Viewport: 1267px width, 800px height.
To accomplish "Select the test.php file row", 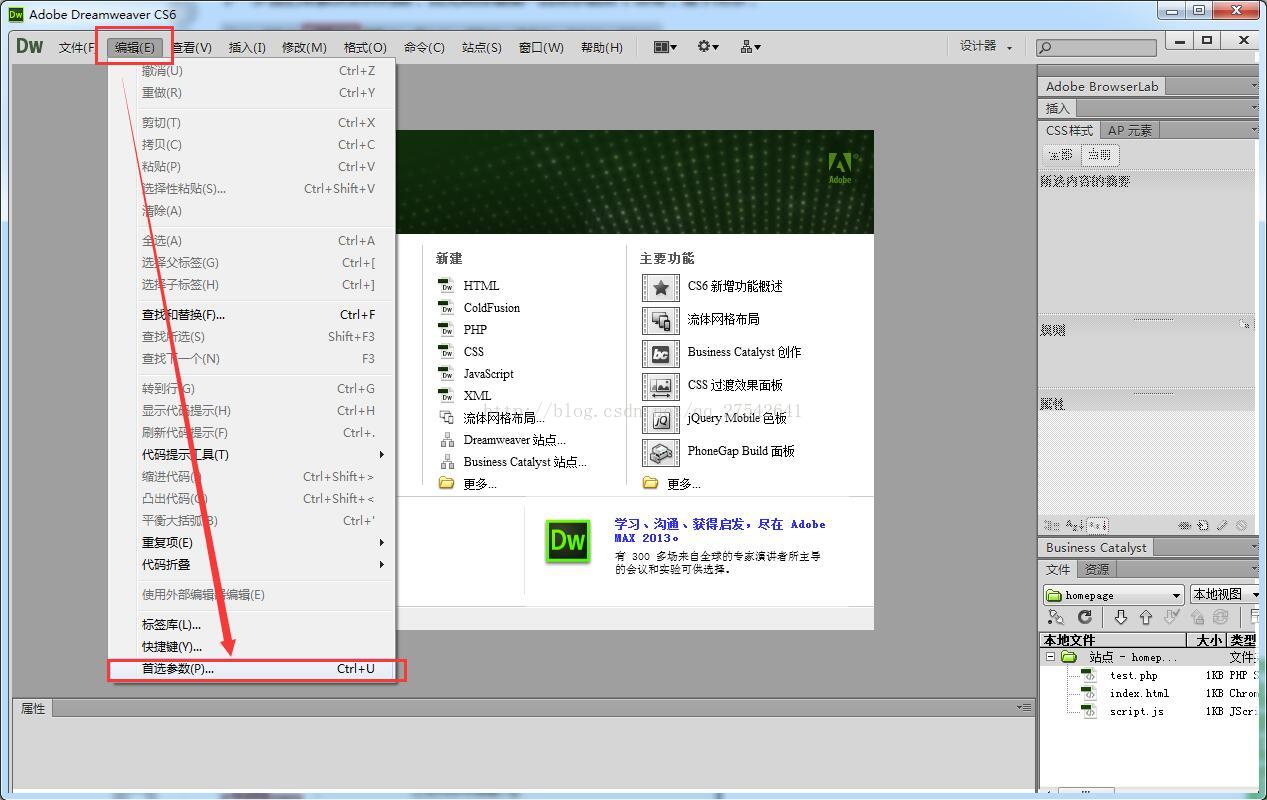I will [x=1149, y=676].
